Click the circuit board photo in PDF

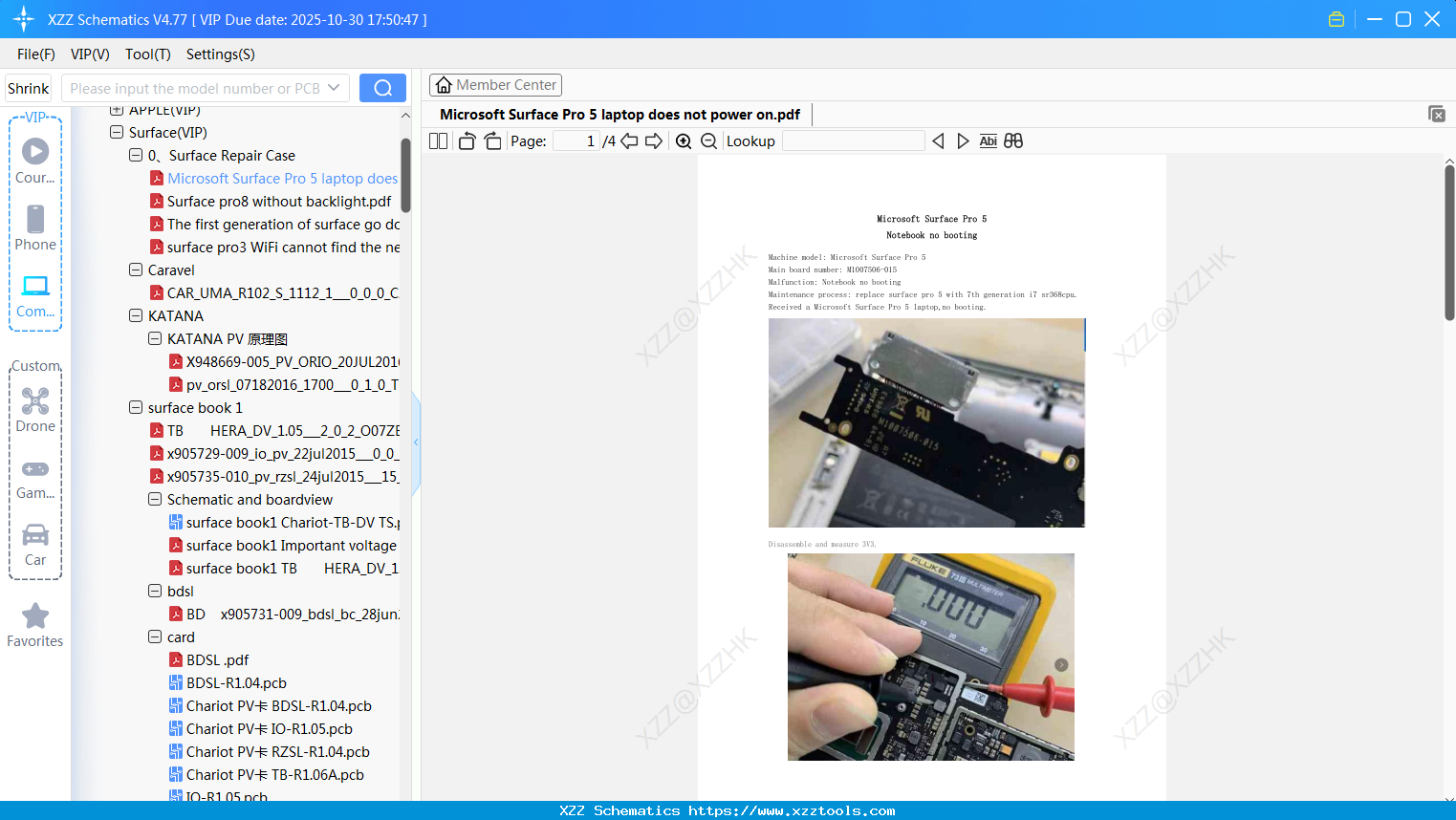926,422
